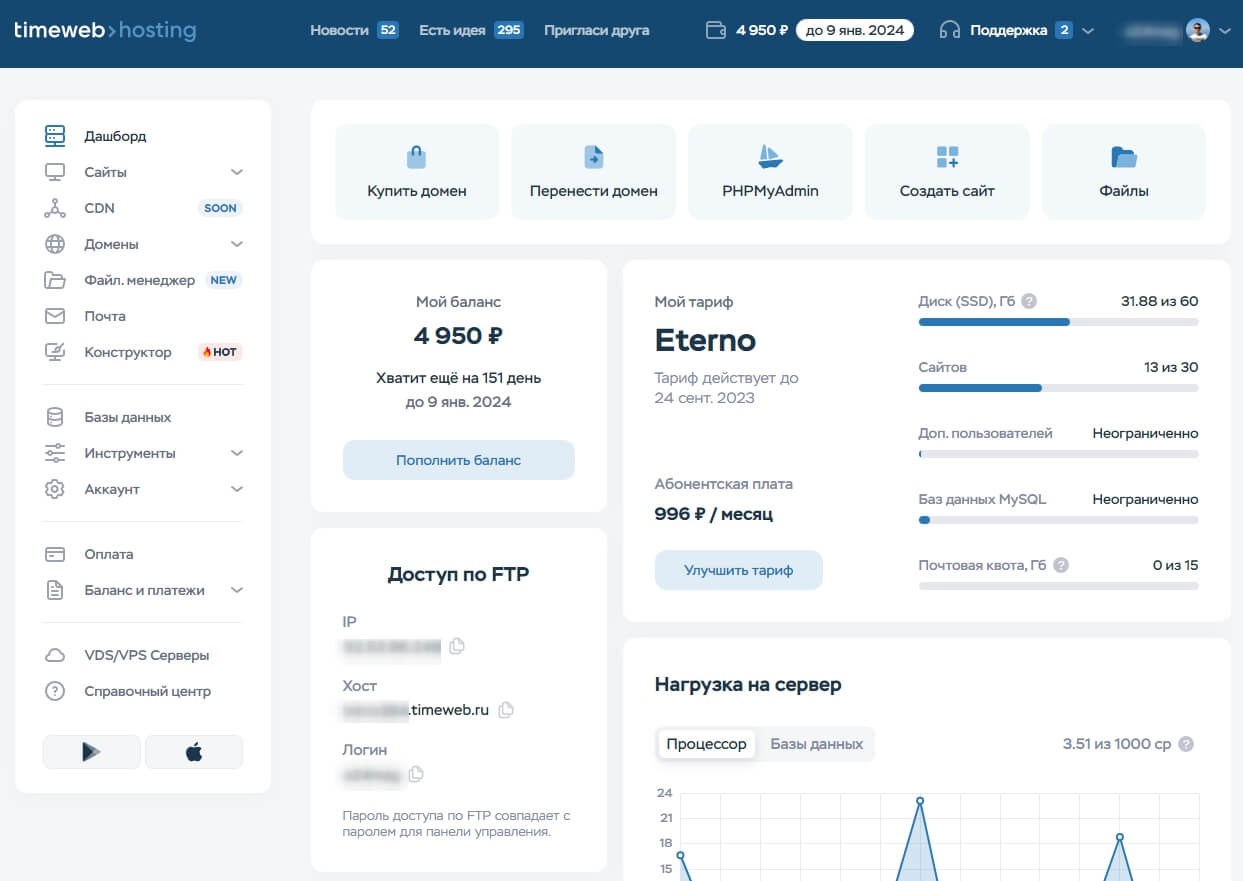Click the 996 ₽ / месяц fee text
The height and width of the screenshot is (881, 1243).
pyautogui.click(x=713, y=514)
